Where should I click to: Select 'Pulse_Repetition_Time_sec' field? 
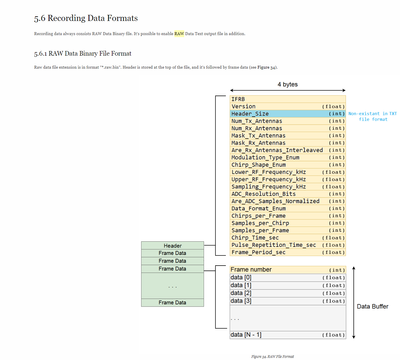coord(288,245)
